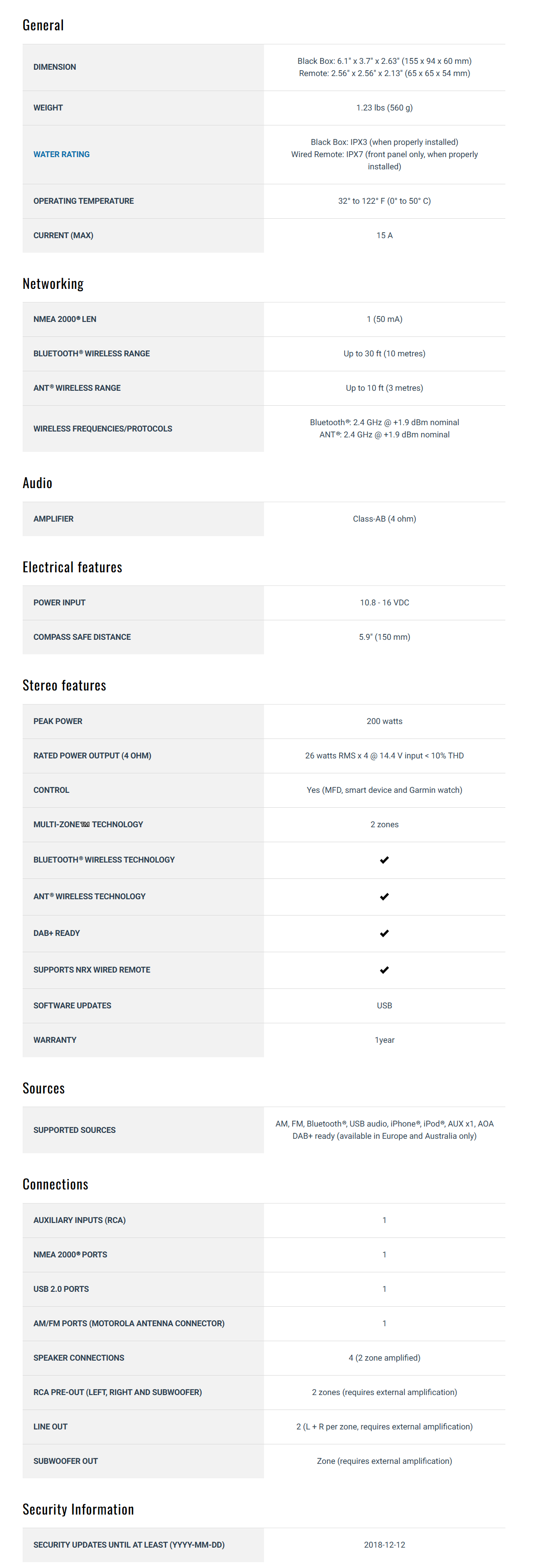This screenshot has height=1568, width=533.
Task: Select the Software Updates USB value
Action: pos(384,1005)
